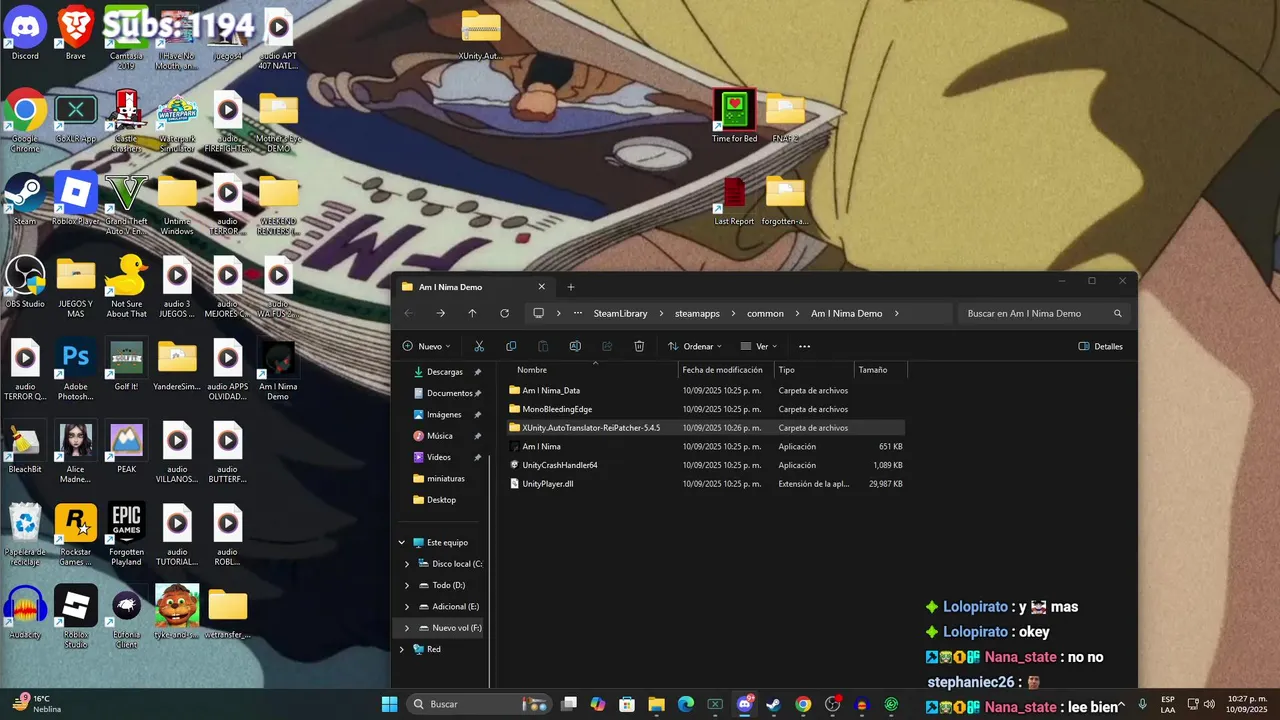Viewport: 1280px width, 720px height.
Task: Show hidden breadcrumb path with ellipsis
Action: coord(578,313)
